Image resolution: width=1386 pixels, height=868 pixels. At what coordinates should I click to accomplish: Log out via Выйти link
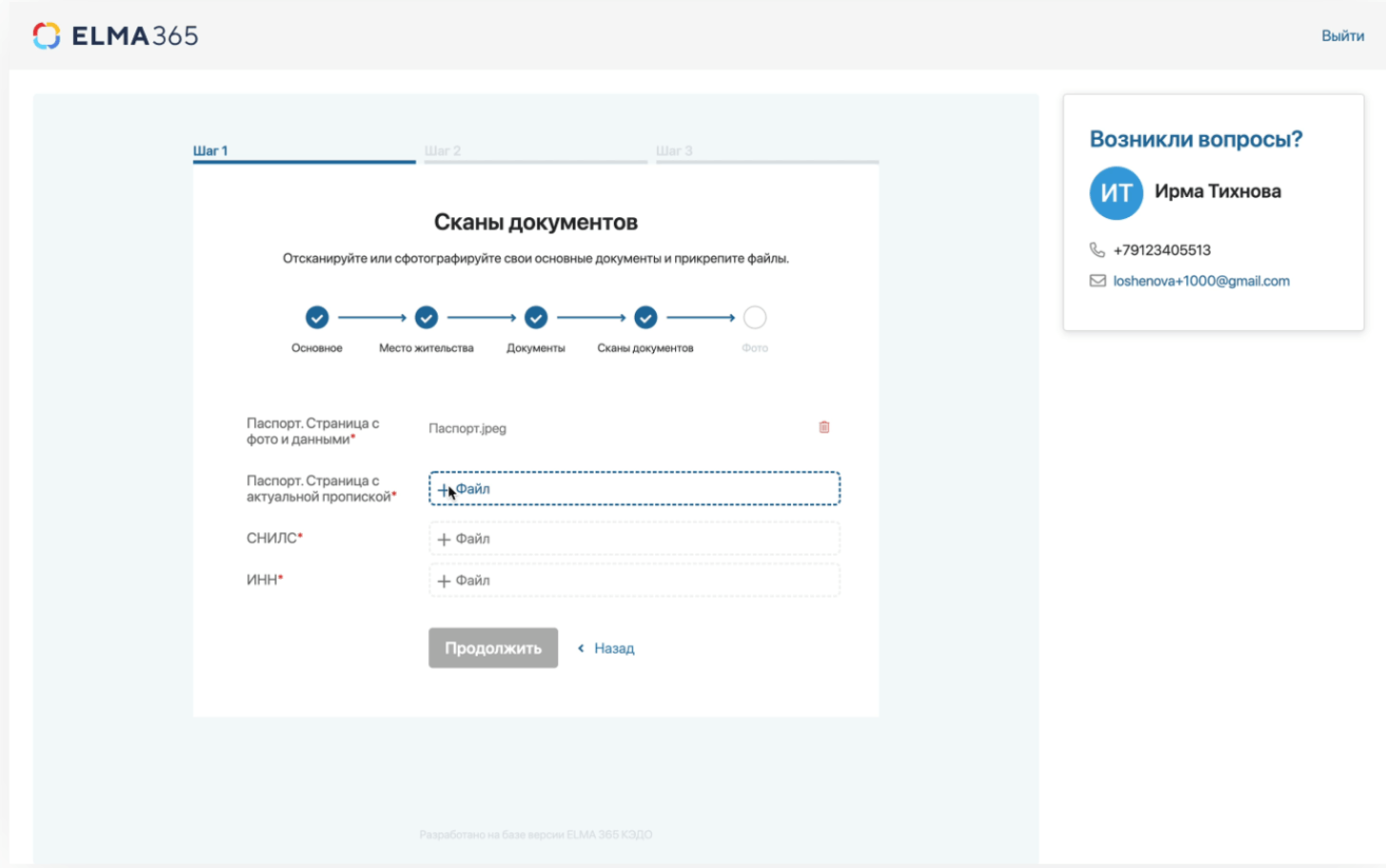click(x=1342, y=36)
